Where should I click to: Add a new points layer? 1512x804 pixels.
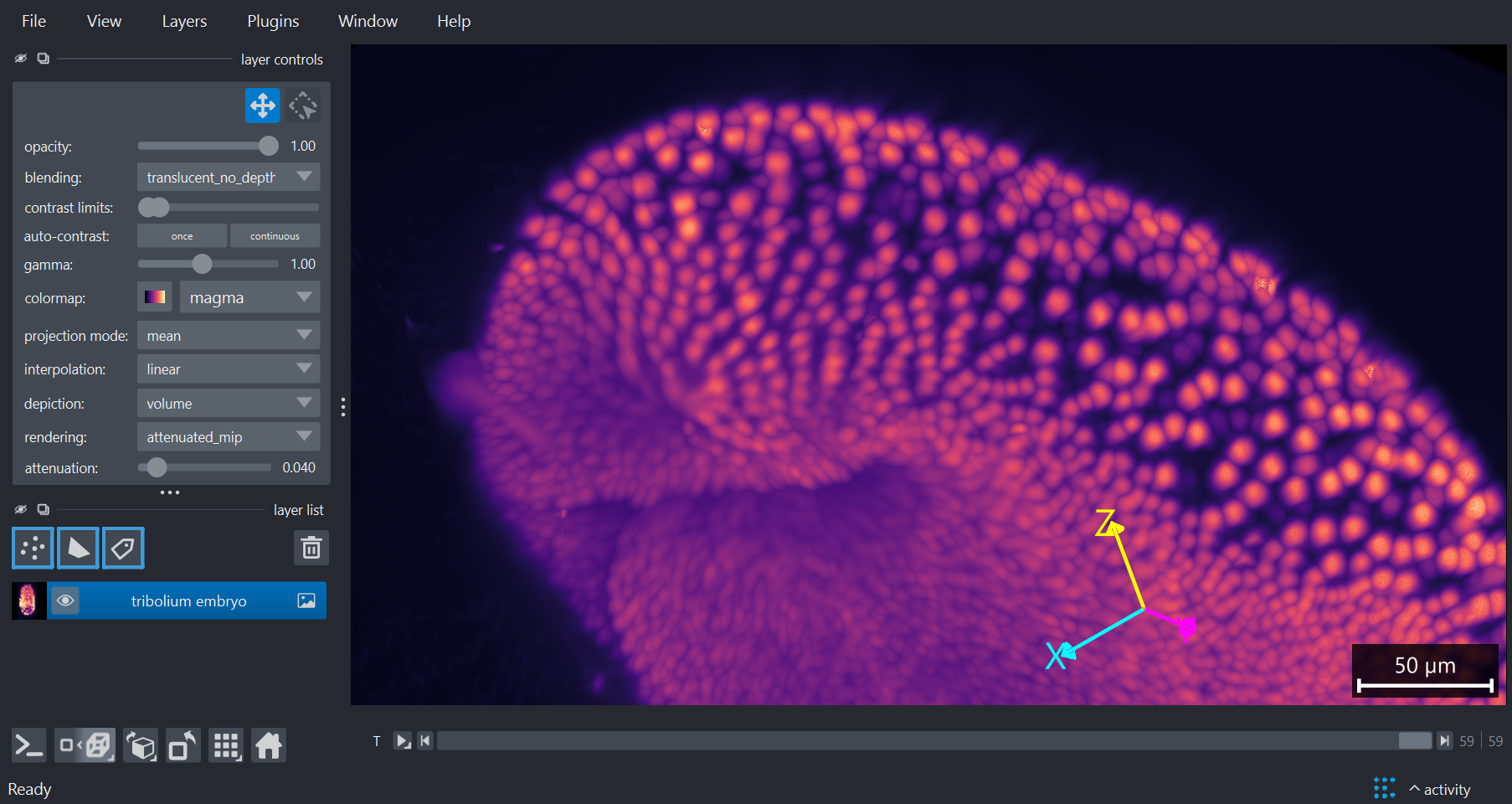(33, 549)
